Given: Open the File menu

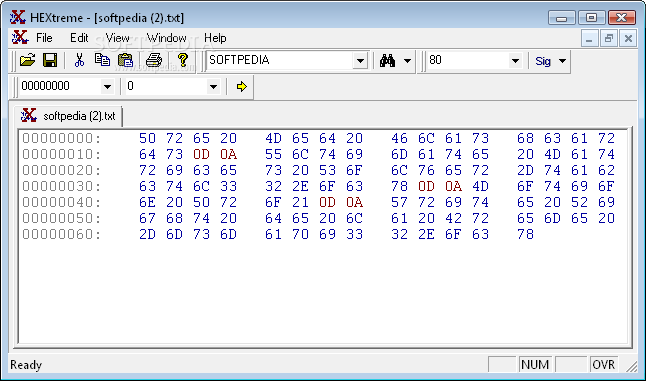Looking at the screenshot, I should coord(44,38).
